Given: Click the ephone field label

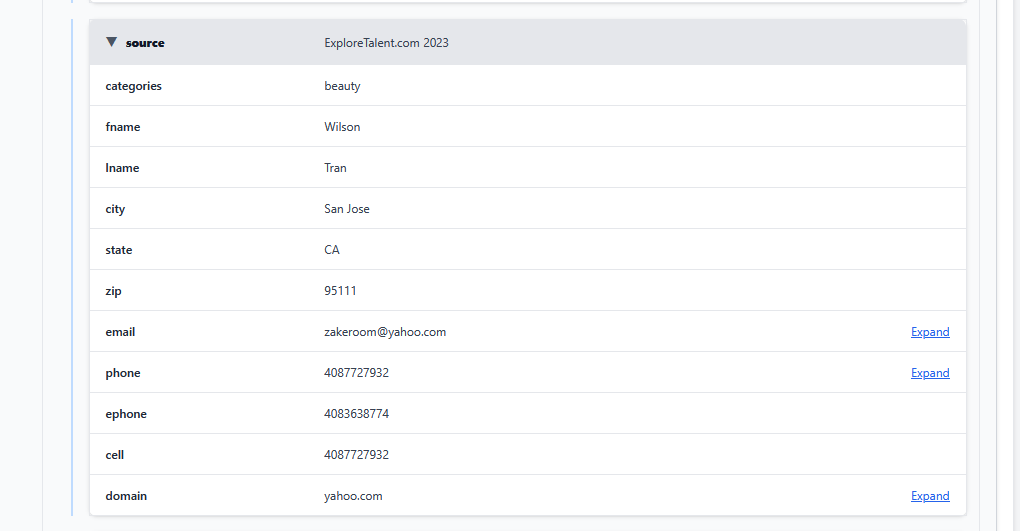Looking at the screenshot, I should pyautogui.click(x=126, y=414).
